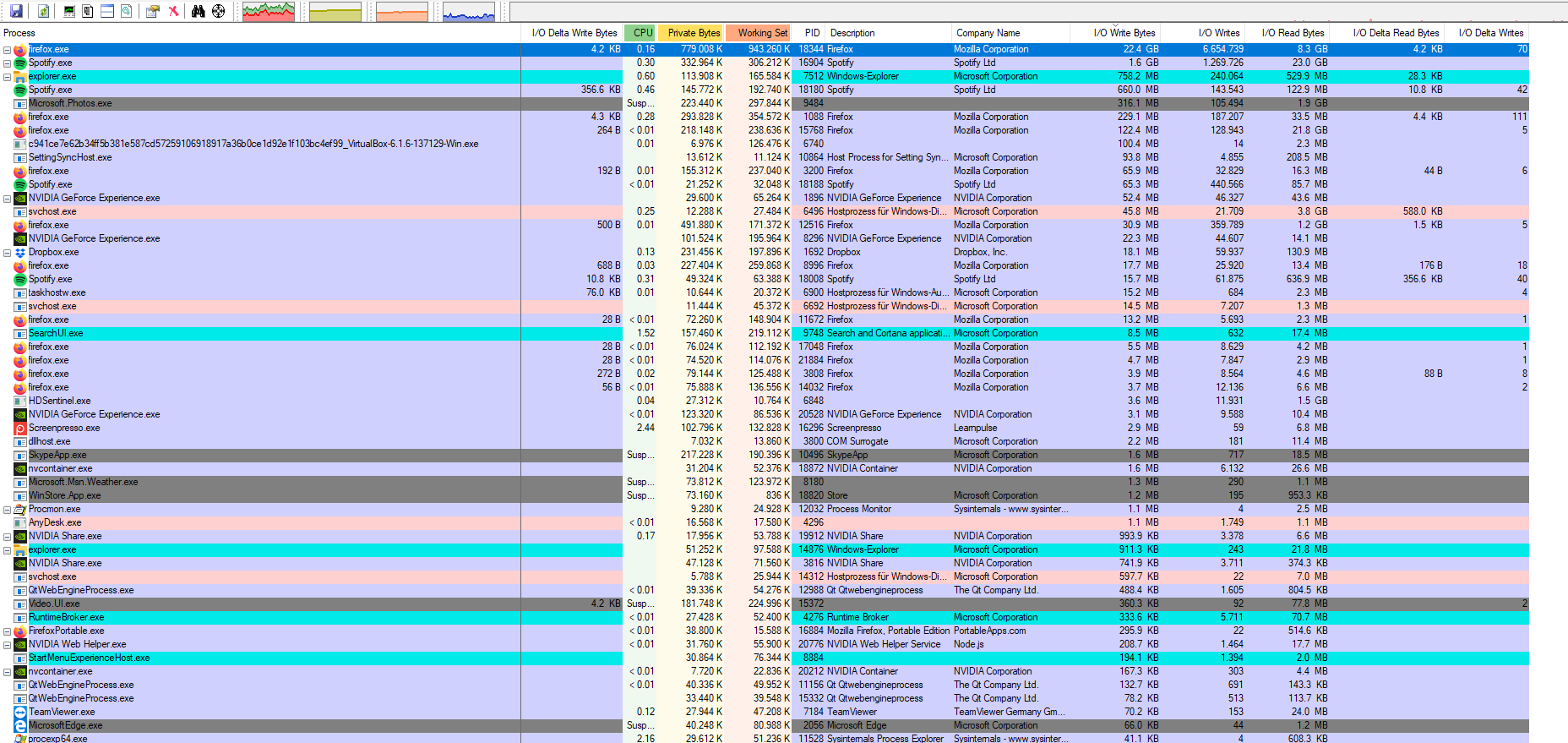Image resolution: width=1568 pixels, height=743 pixels.
Task: Click the MicrosoftEdge.exe process icon
Action: [x=20, y=726]
